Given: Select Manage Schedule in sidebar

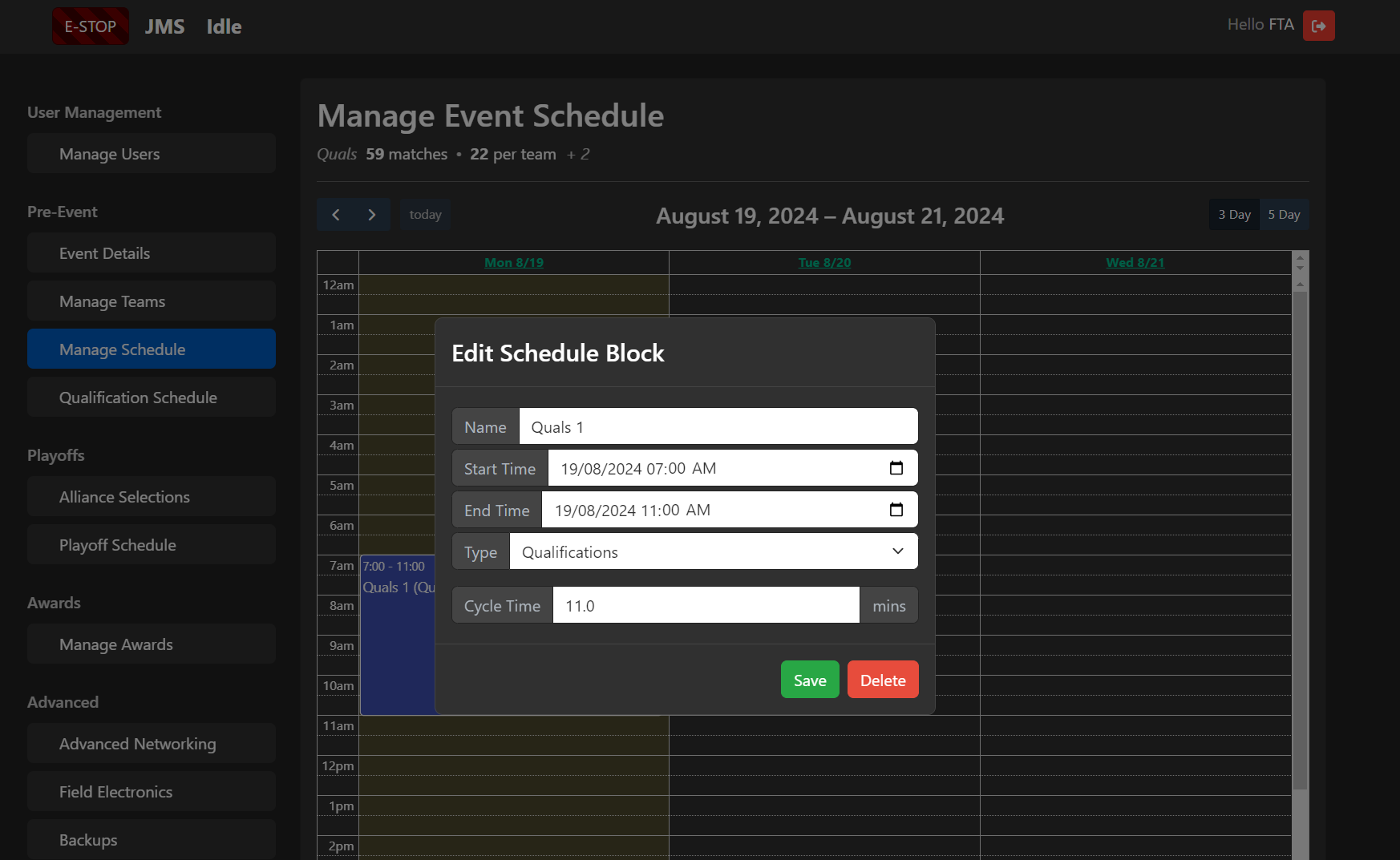Looking at the screenshot, I should (x=152, y=349).
